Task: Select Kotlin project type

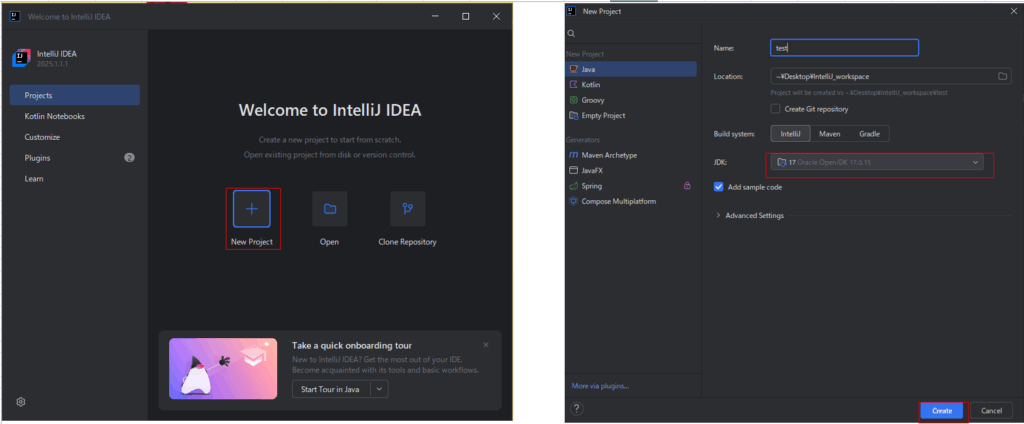Action: click(632, 84)
